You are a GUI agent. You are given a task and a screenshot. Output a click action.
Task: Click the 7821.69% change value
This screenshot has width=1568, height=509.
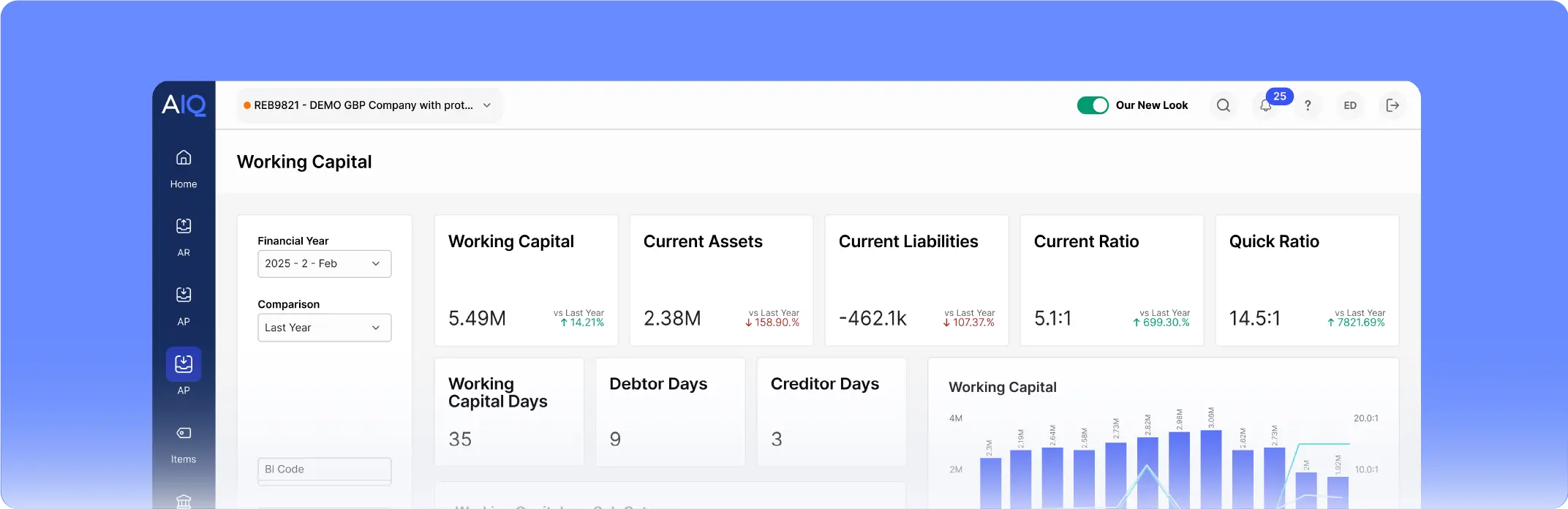click(1356, 323)
